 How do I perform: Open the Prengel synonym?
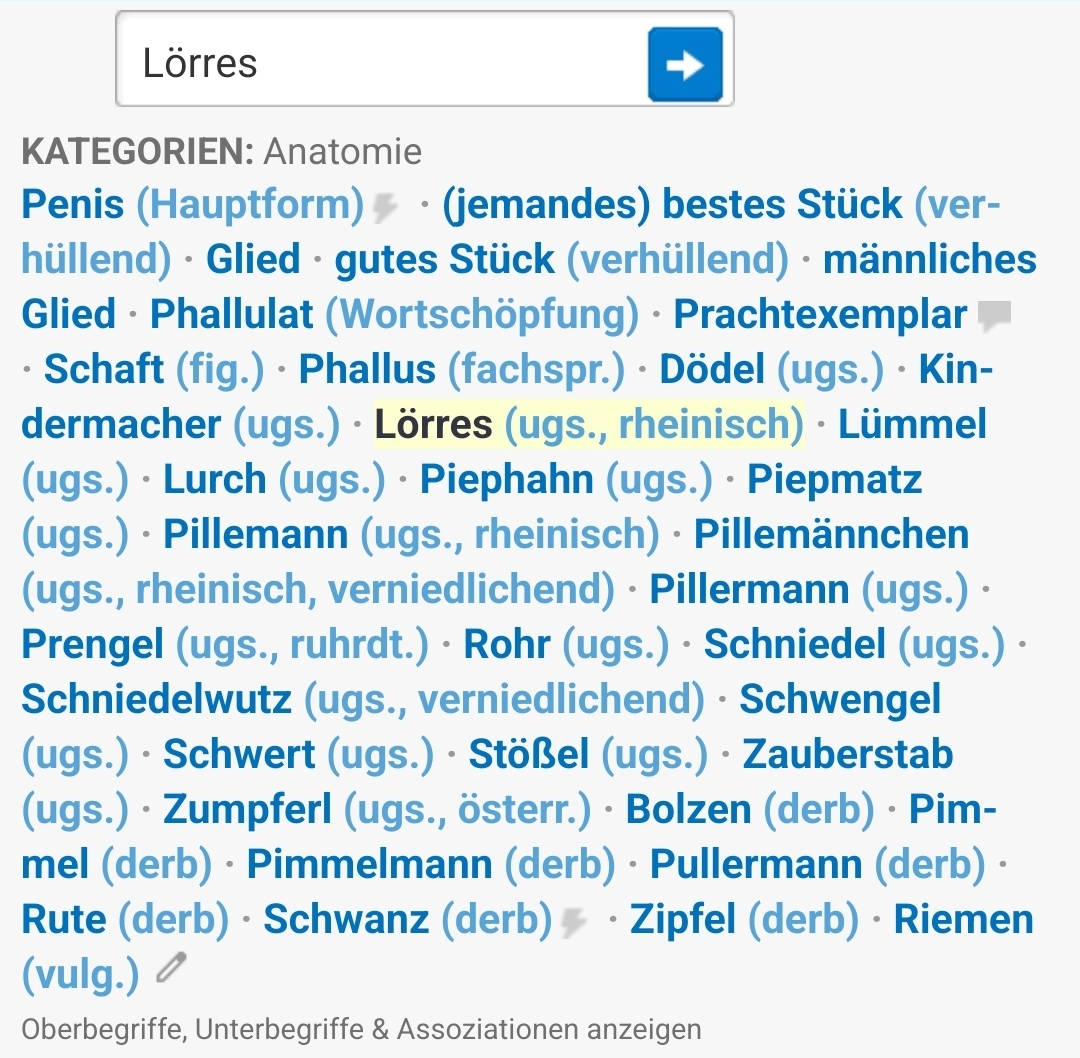pos(92,644)
